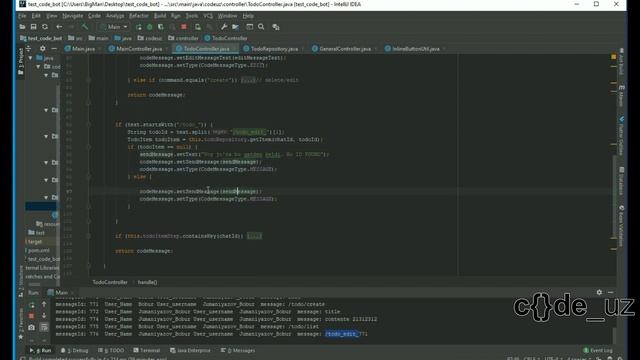The height and width of the screenshot is (360, 640).
Task: Open the Event Log button
Action: [598, 351]
